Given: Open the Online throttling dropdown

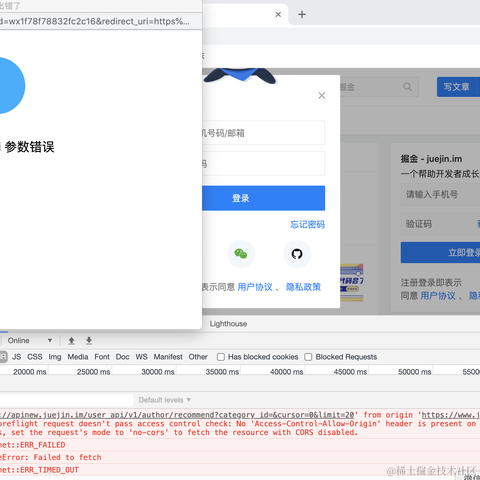Looking at the screenshot, I should click(30, 341).
